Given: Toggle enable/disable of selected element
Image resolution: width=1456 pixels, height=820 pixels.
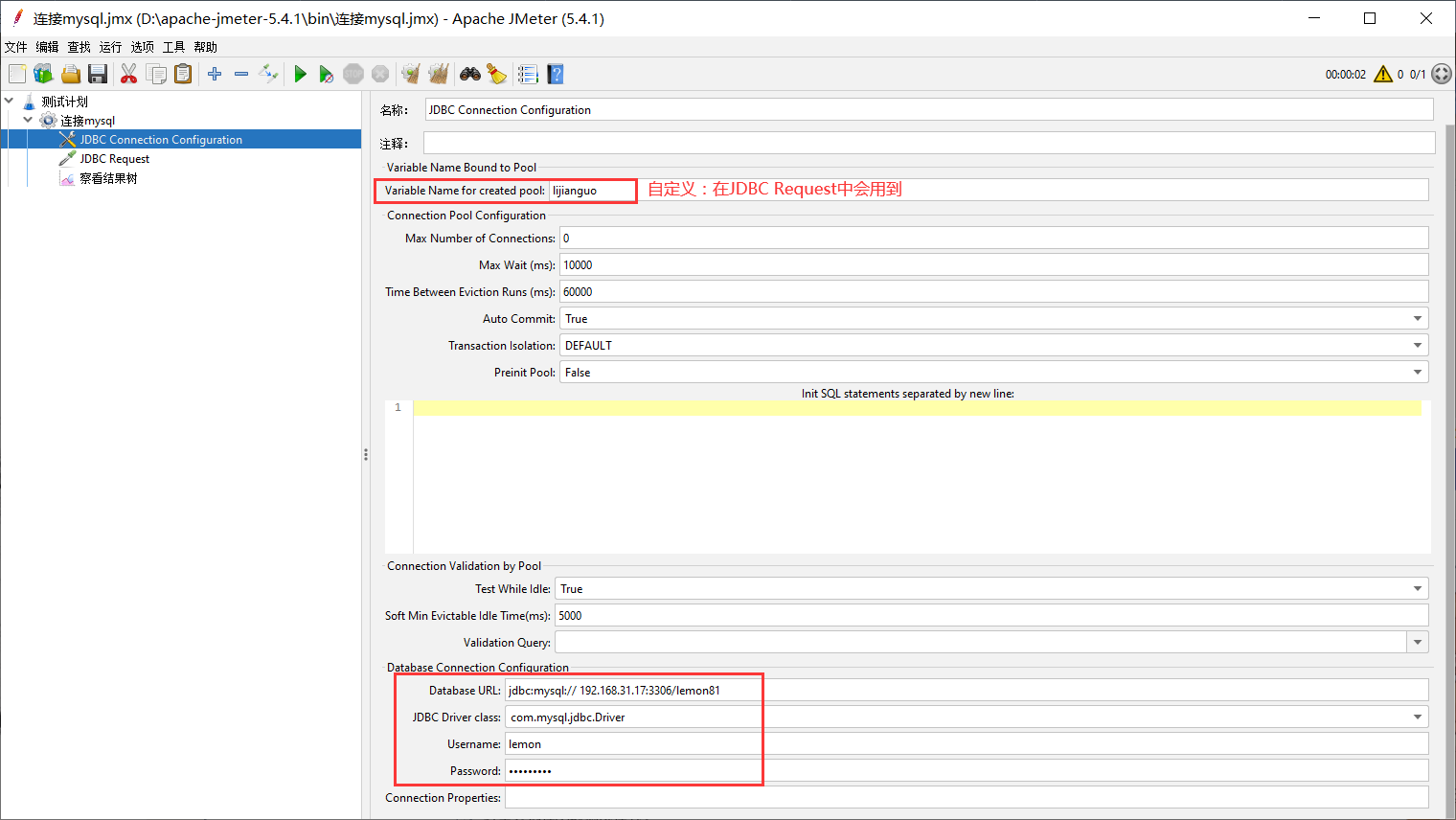Looking at the screenshot, I should (x=269, y=75).
